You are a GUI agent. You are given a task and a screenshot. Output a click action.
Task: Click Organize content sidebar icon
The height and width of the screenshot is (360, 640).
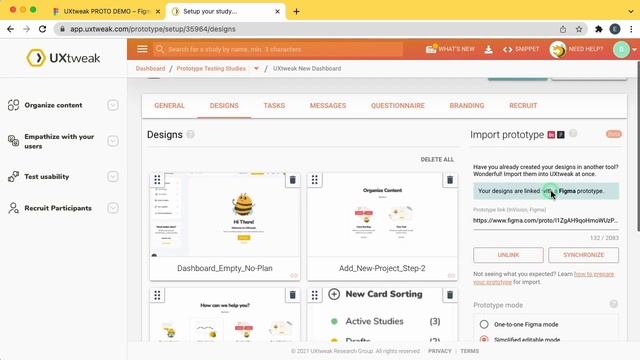point(13,105)
